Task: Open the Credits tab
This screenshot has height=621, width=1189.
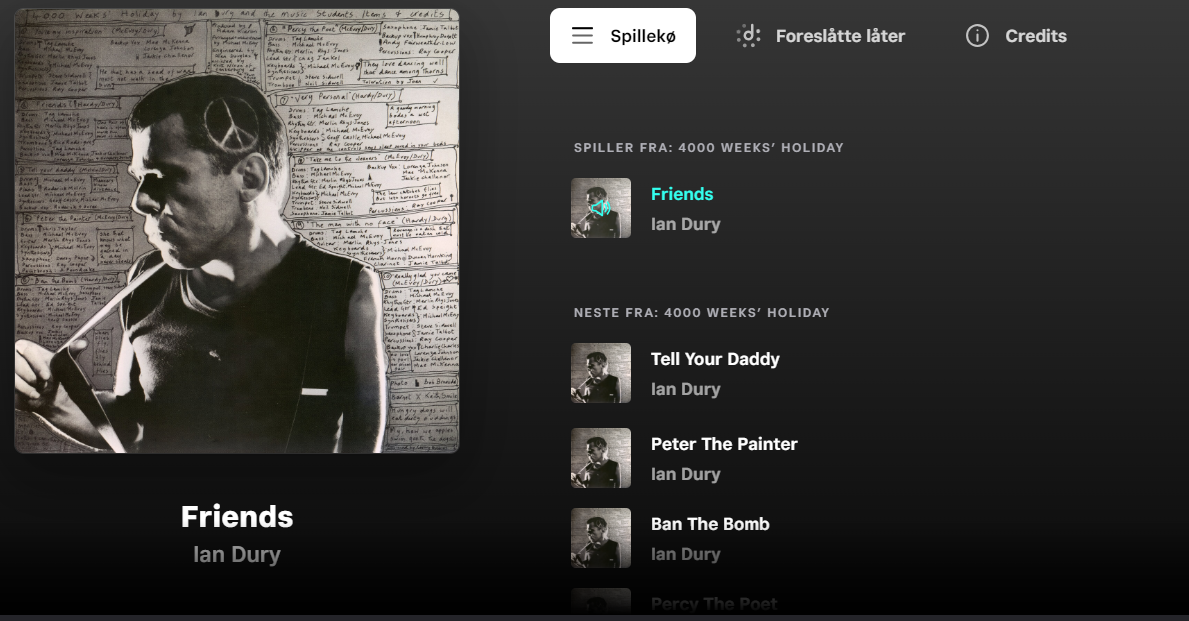Action: pyautogui.click(x=1016, y=36)
